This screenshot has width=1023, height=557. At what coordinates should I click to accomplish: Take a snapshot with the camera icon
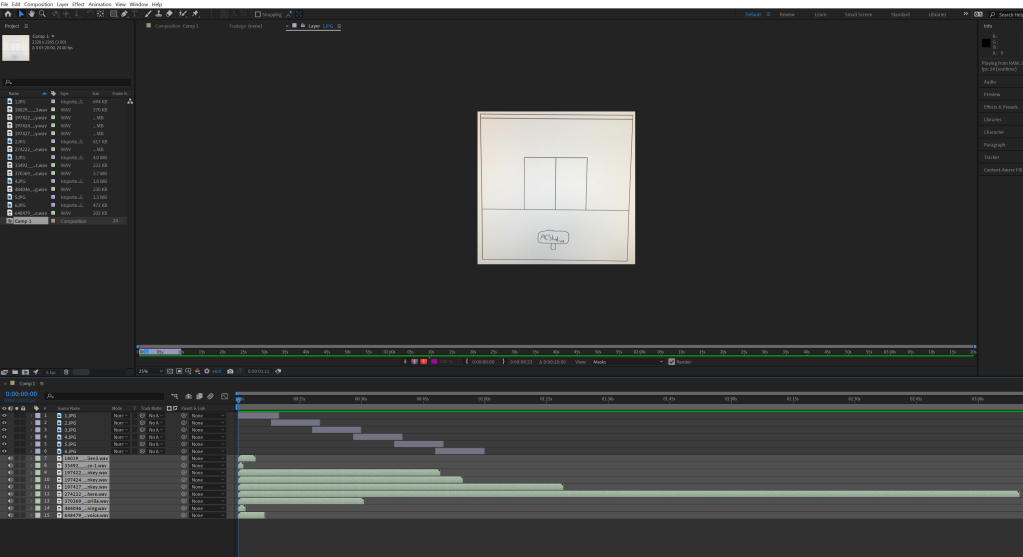[230, 371]
